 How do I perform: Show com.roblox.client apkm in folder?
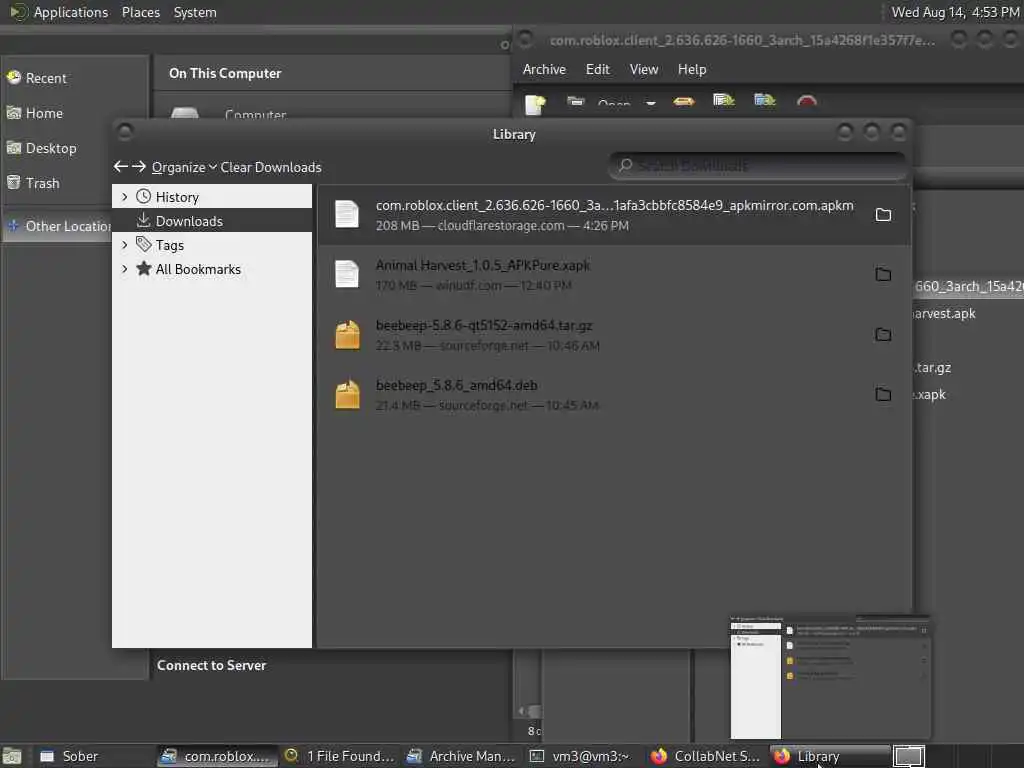[883, 215]
